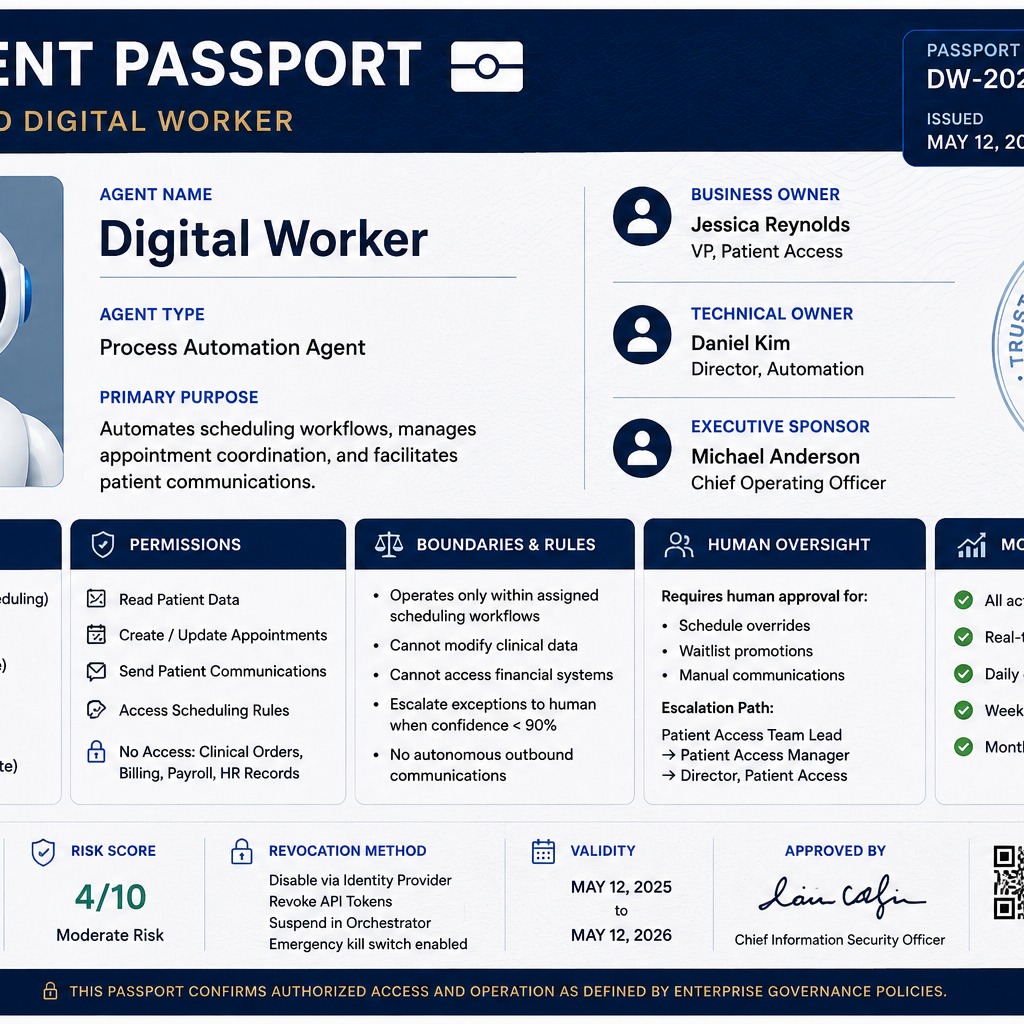
Task: Click the passport chip icon in header
Action: [x=487, y=67]
